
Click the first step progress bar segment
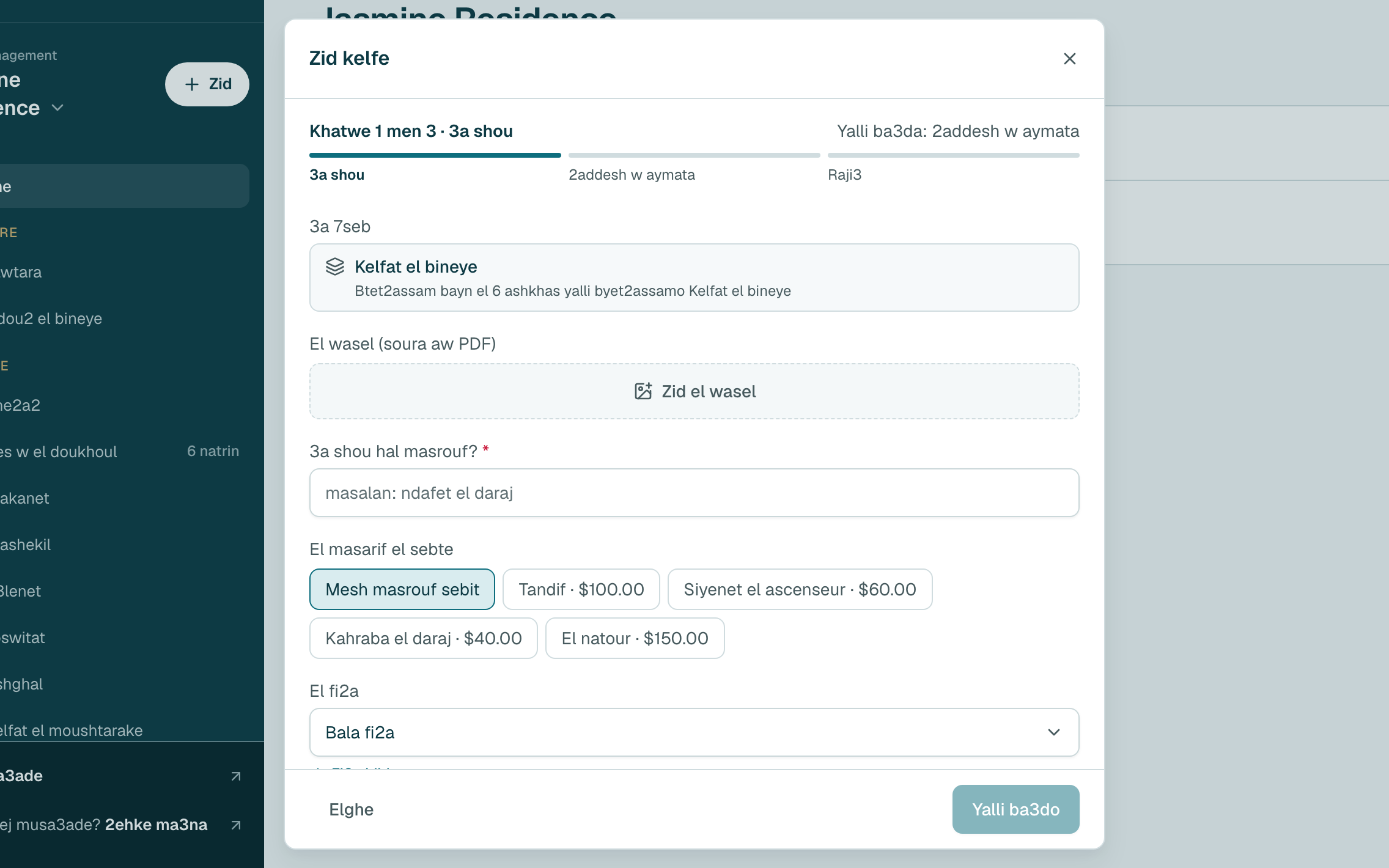point(435,155)
